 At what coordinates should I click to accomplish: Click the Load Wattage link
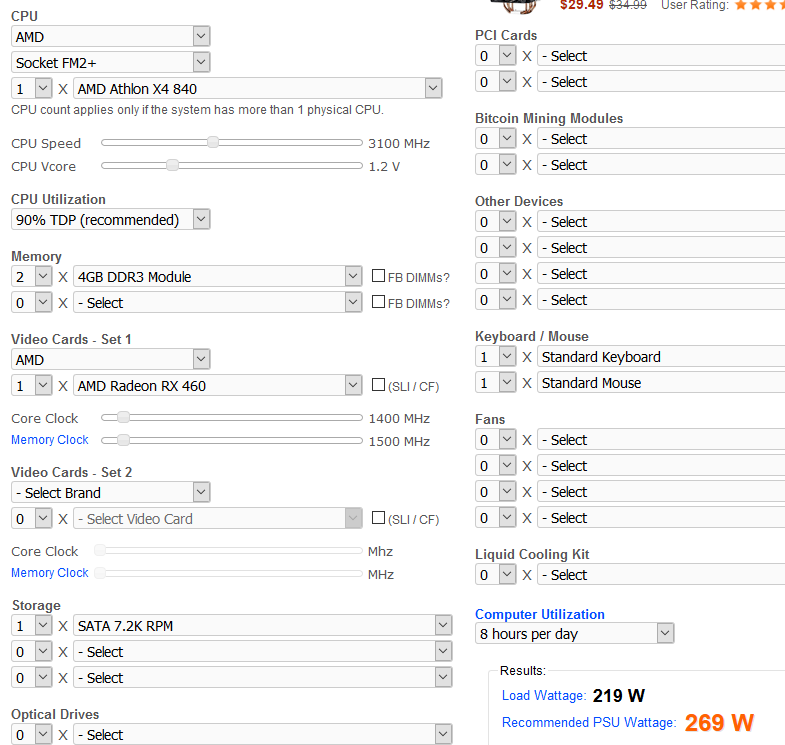(543, 695)
